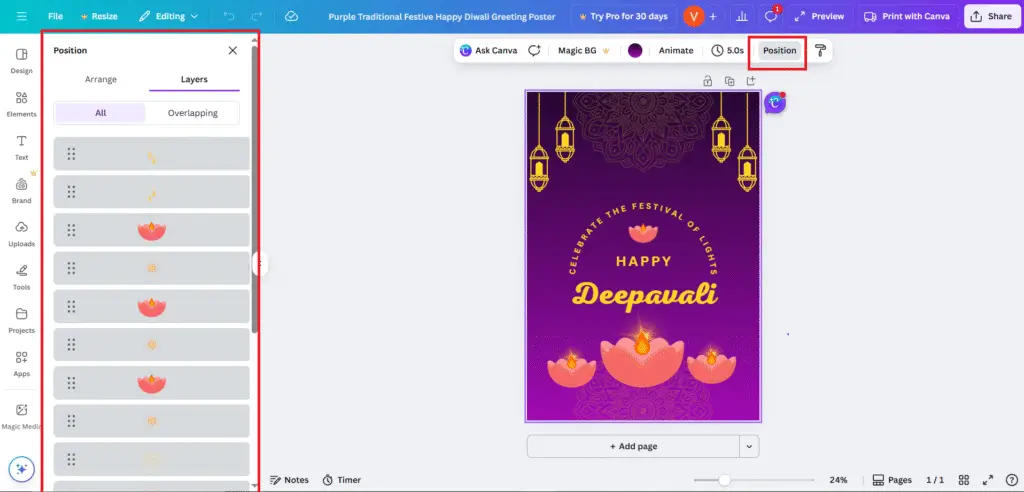
Task: Open the Design sidebar panel
Action: click(x=22, y=61)
